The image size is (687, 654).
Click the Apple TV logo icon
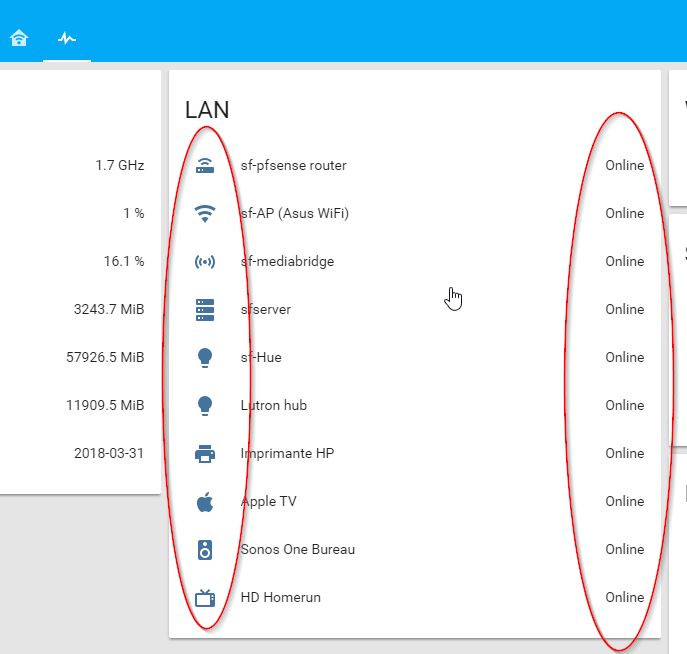coord(205,501)
